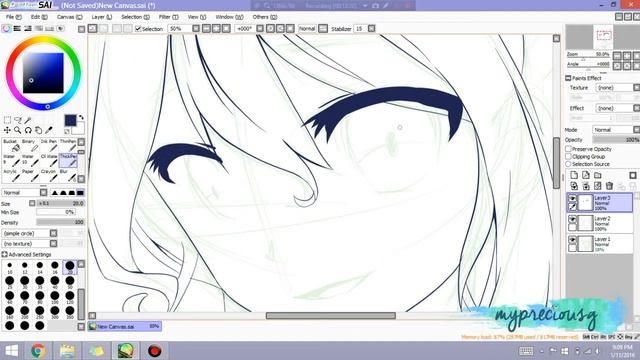Select the Move tool
This screenshot has height=360, width=640.
(7, 130)
